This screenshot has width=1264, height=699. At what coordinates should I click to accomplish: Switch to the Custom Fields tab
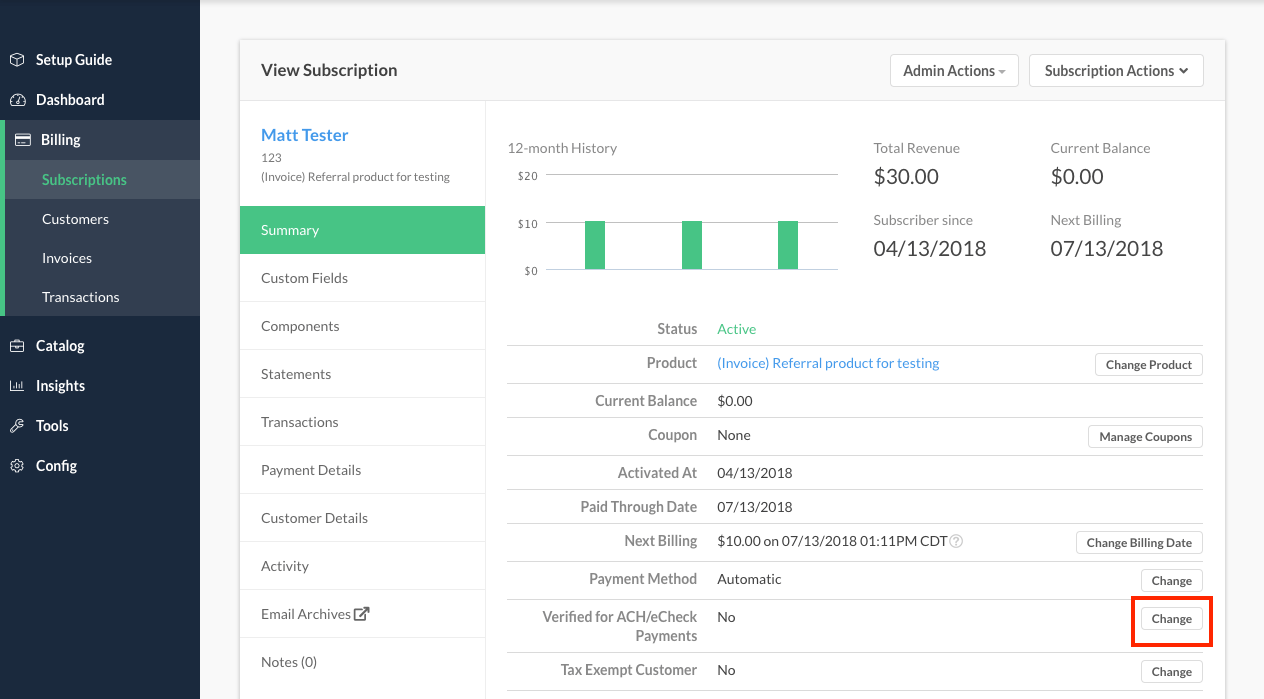pyautogui.click(x=362, y=278)
